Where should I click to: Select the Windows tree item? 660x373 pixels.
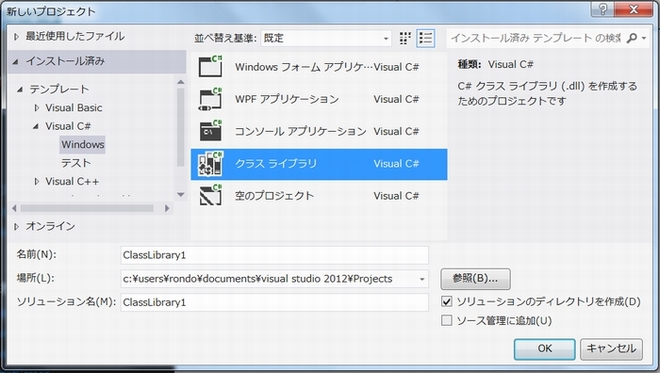coord(82,144)
